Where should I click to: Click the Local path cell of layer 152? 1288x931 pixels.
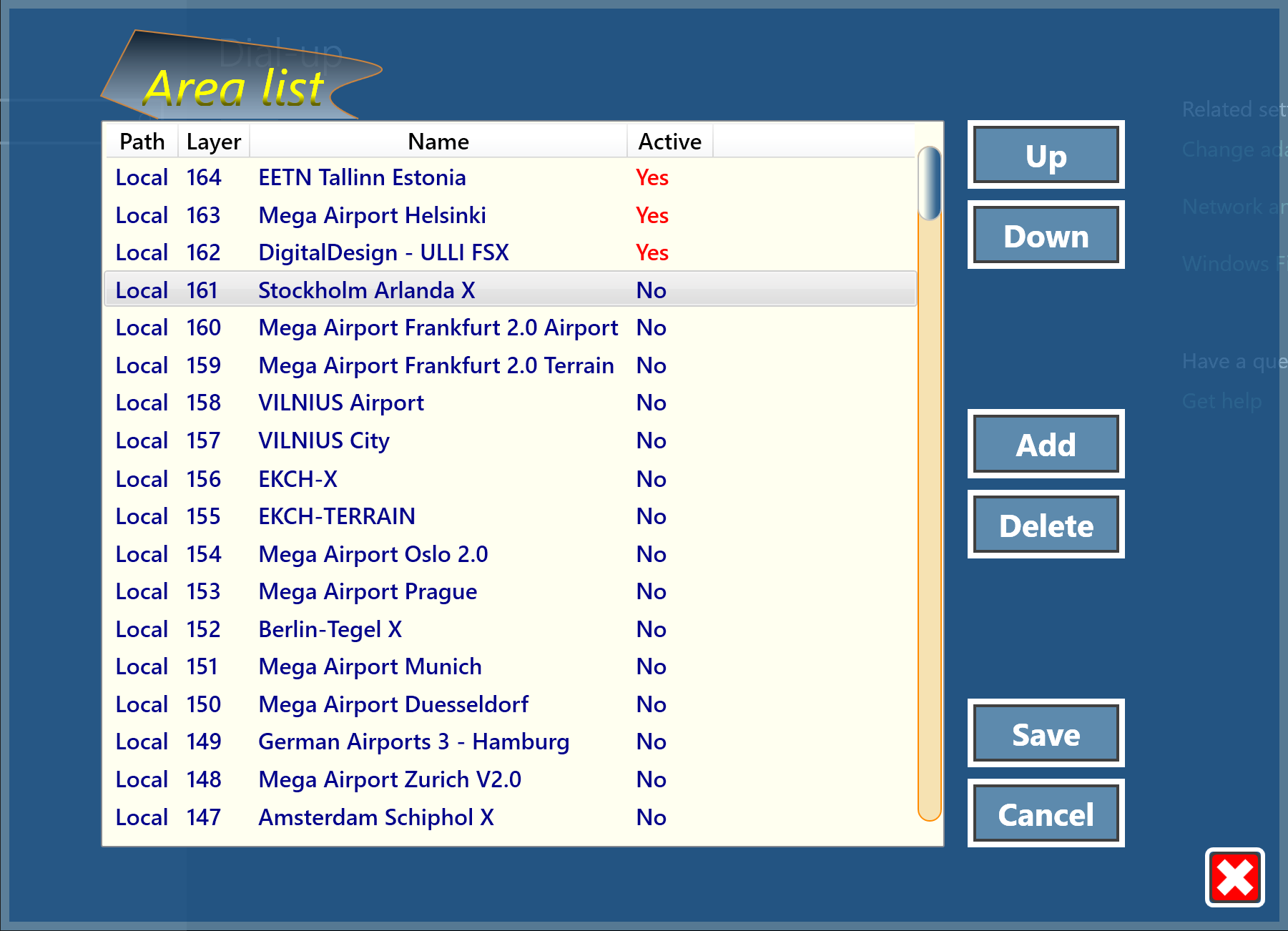tap(142, 629)
